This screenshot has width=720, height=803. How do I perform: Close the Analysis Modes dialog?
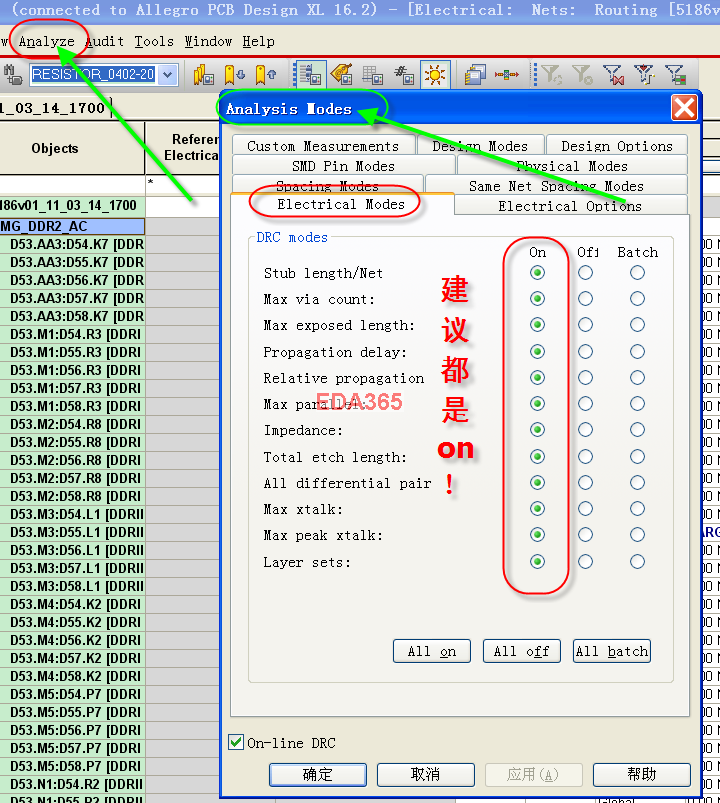pyautogui.click(x=684, y=108)
